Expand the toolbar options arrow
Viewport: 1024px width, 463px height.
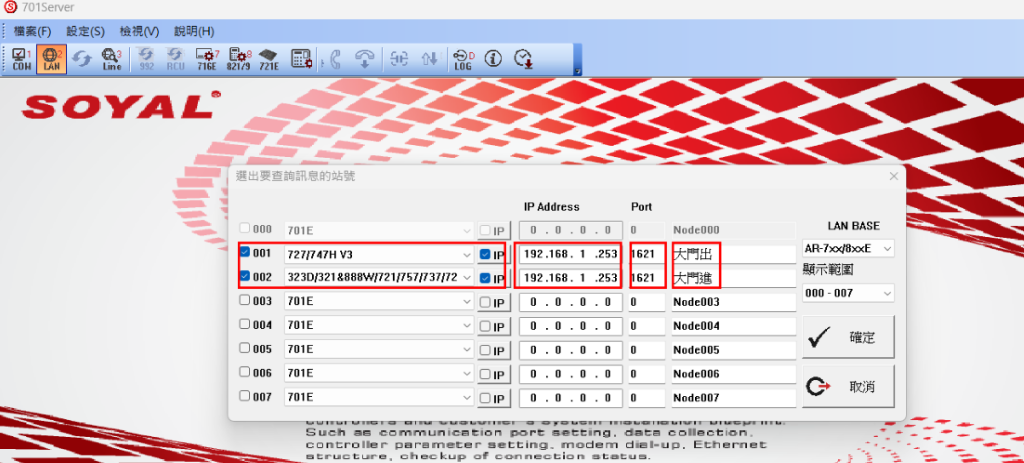(577, 71)
